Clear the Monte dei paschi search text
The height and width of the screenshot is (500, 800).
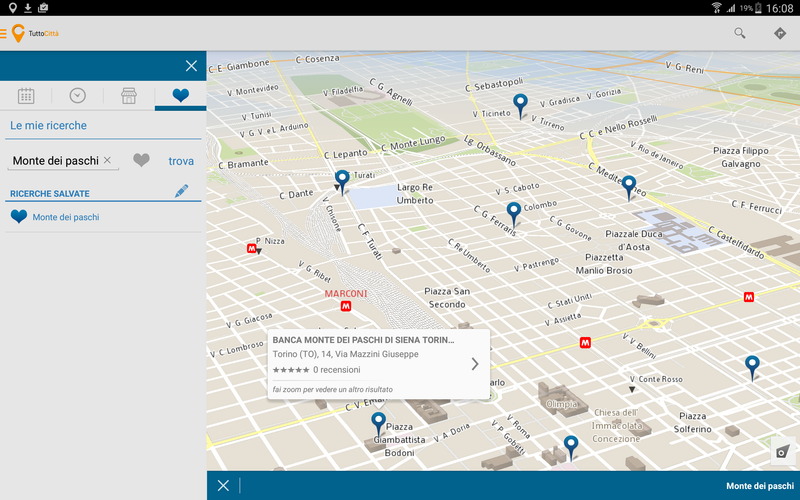[107, 160]
